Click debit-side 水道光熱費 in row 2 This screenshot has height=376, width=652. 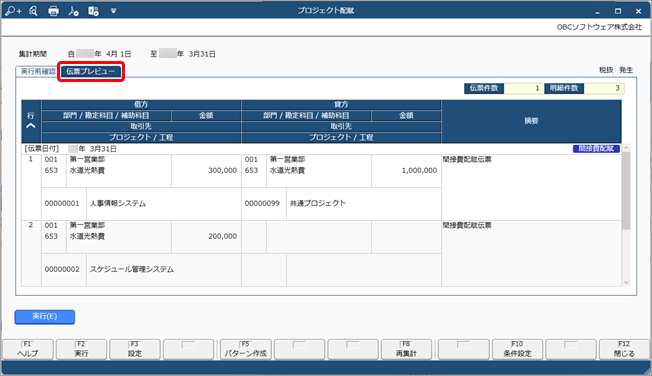[87, 236]
